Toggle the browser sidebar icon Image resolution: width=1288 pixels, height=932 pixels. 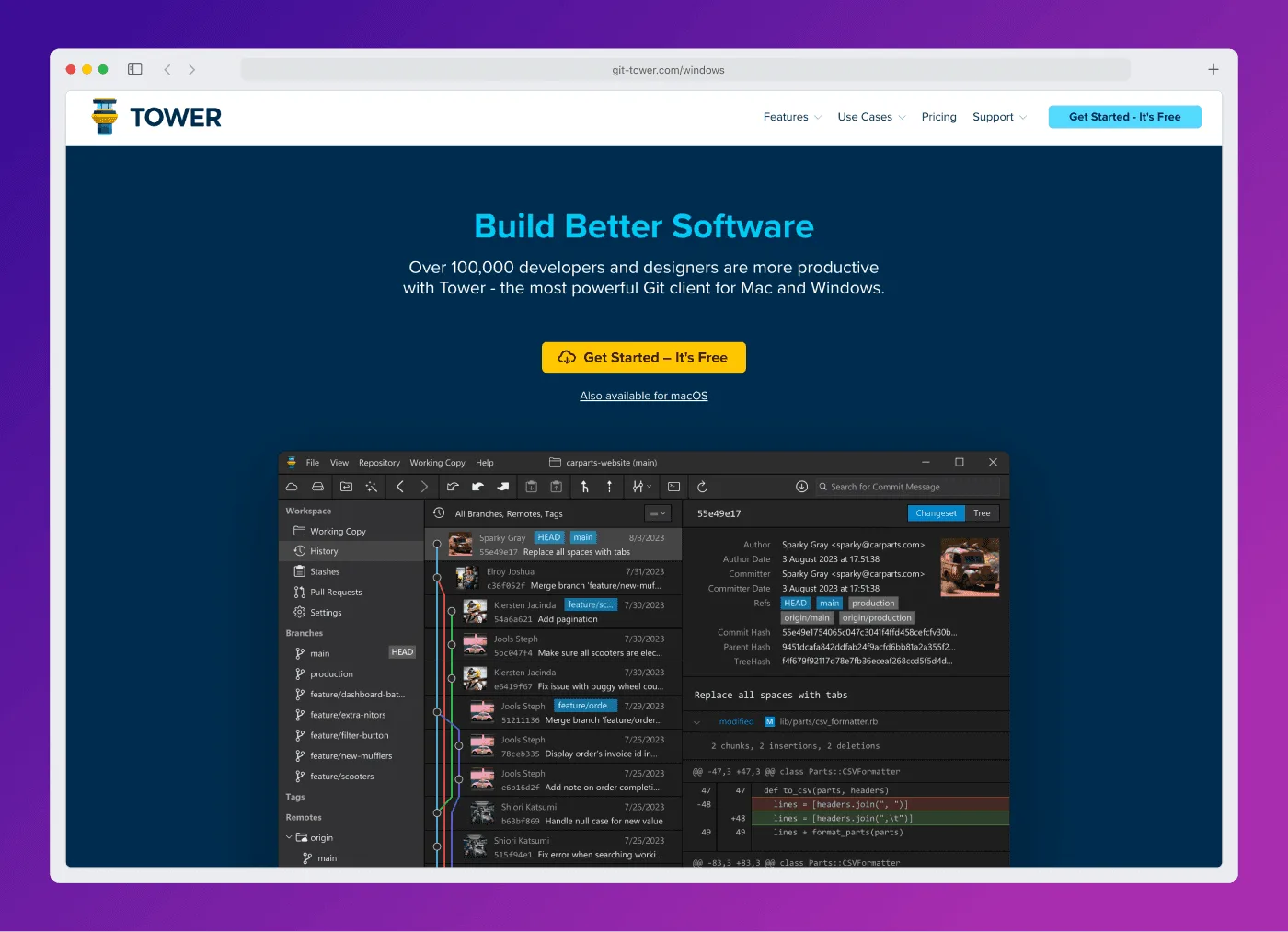click(x=135, y=69)
